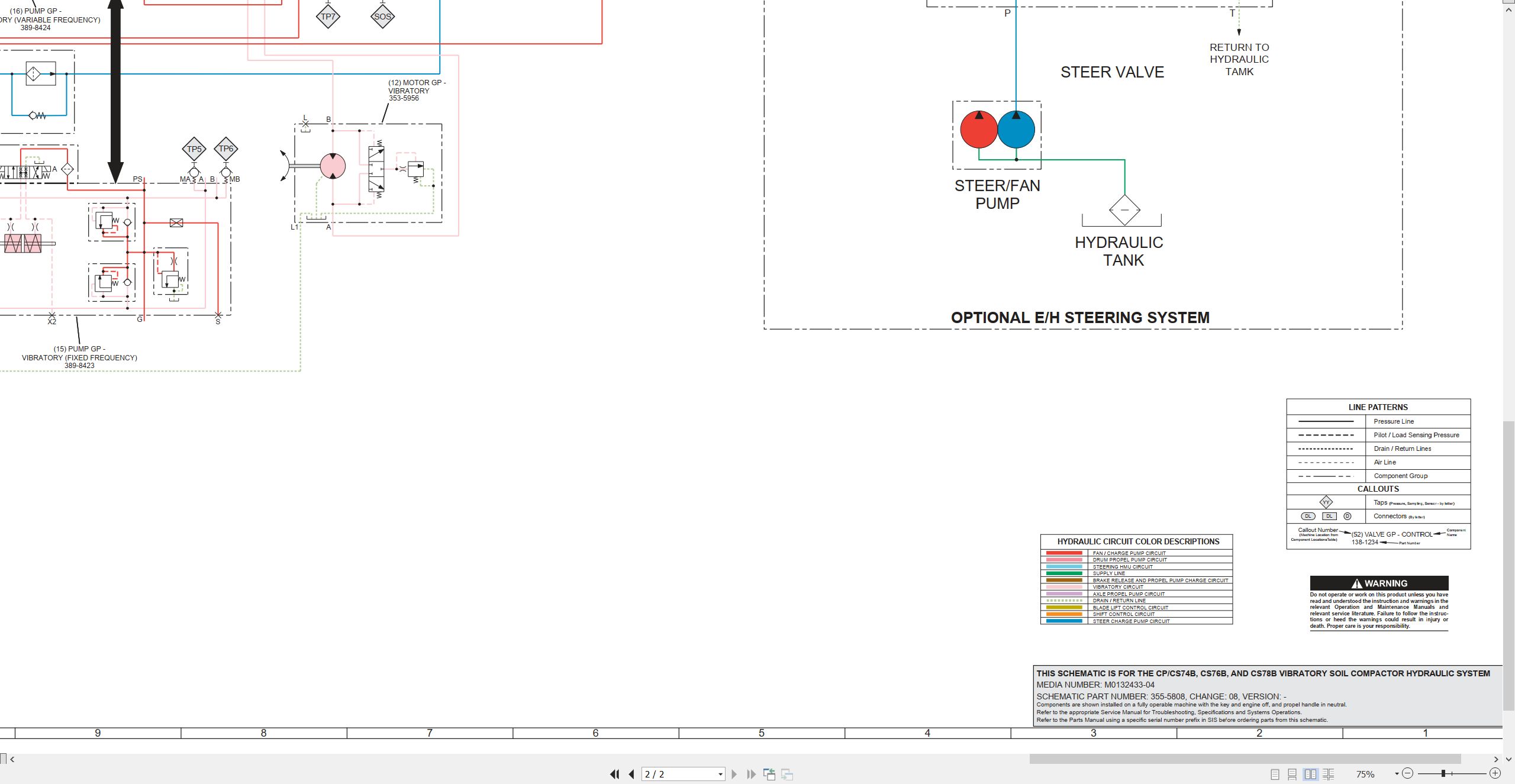Click the next view icon

click(787, 774)
